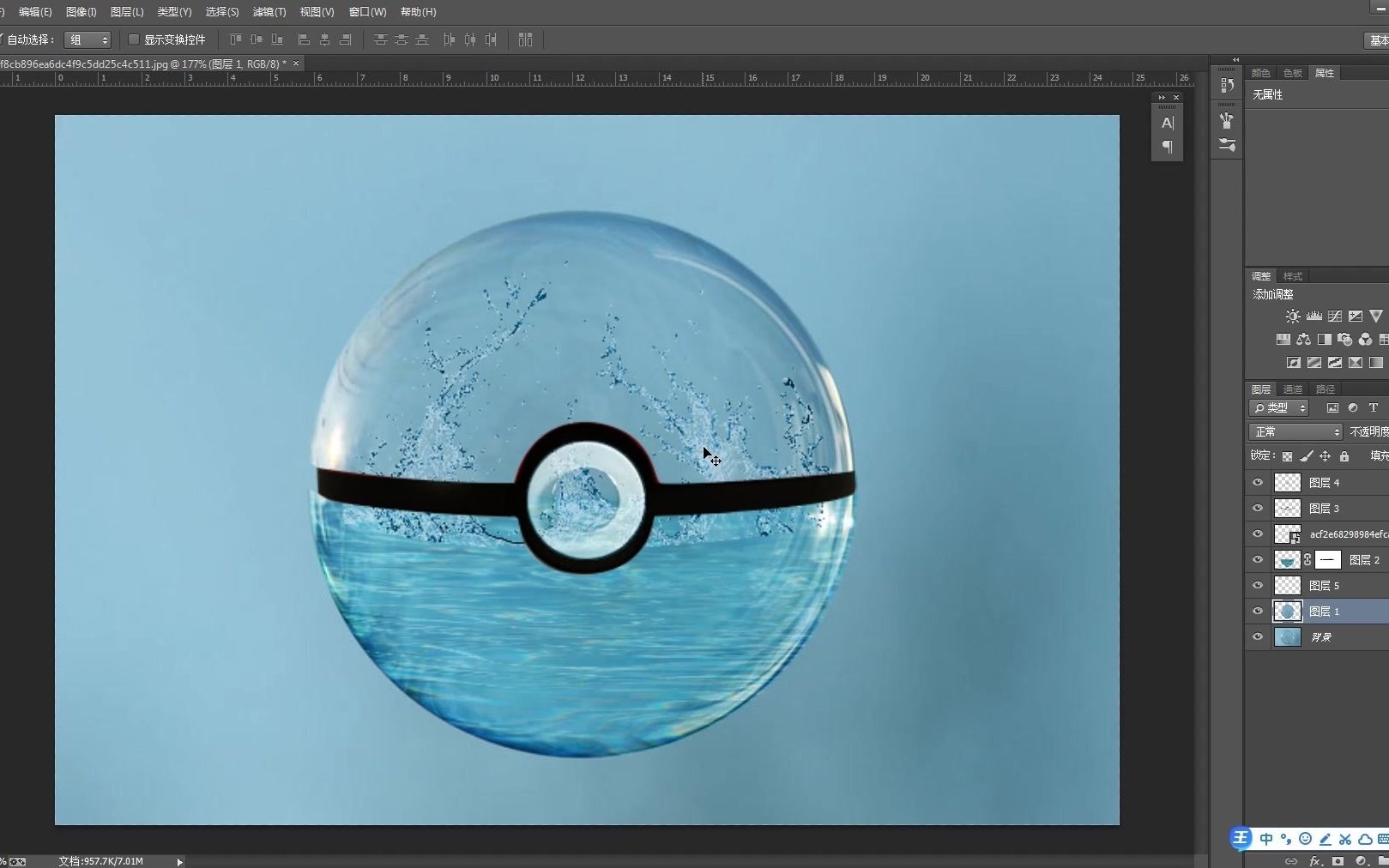
Task: Enable 显示变换控件 checkbox
Action: (134, 39)
